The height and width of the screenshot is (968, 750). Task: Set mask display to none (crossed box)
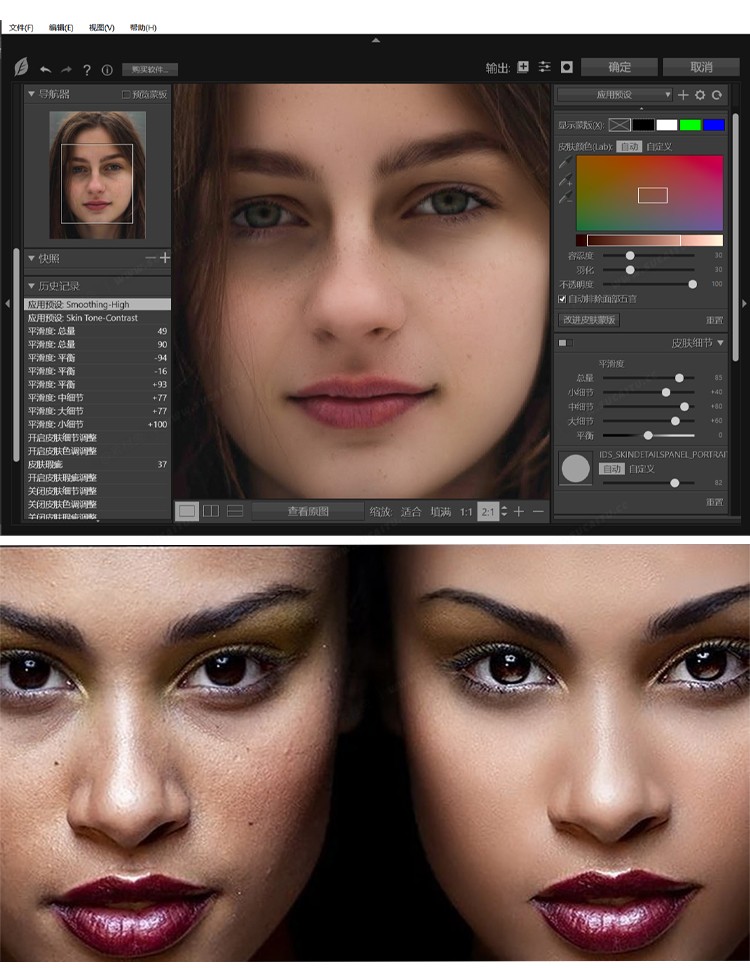pos(619,125)
